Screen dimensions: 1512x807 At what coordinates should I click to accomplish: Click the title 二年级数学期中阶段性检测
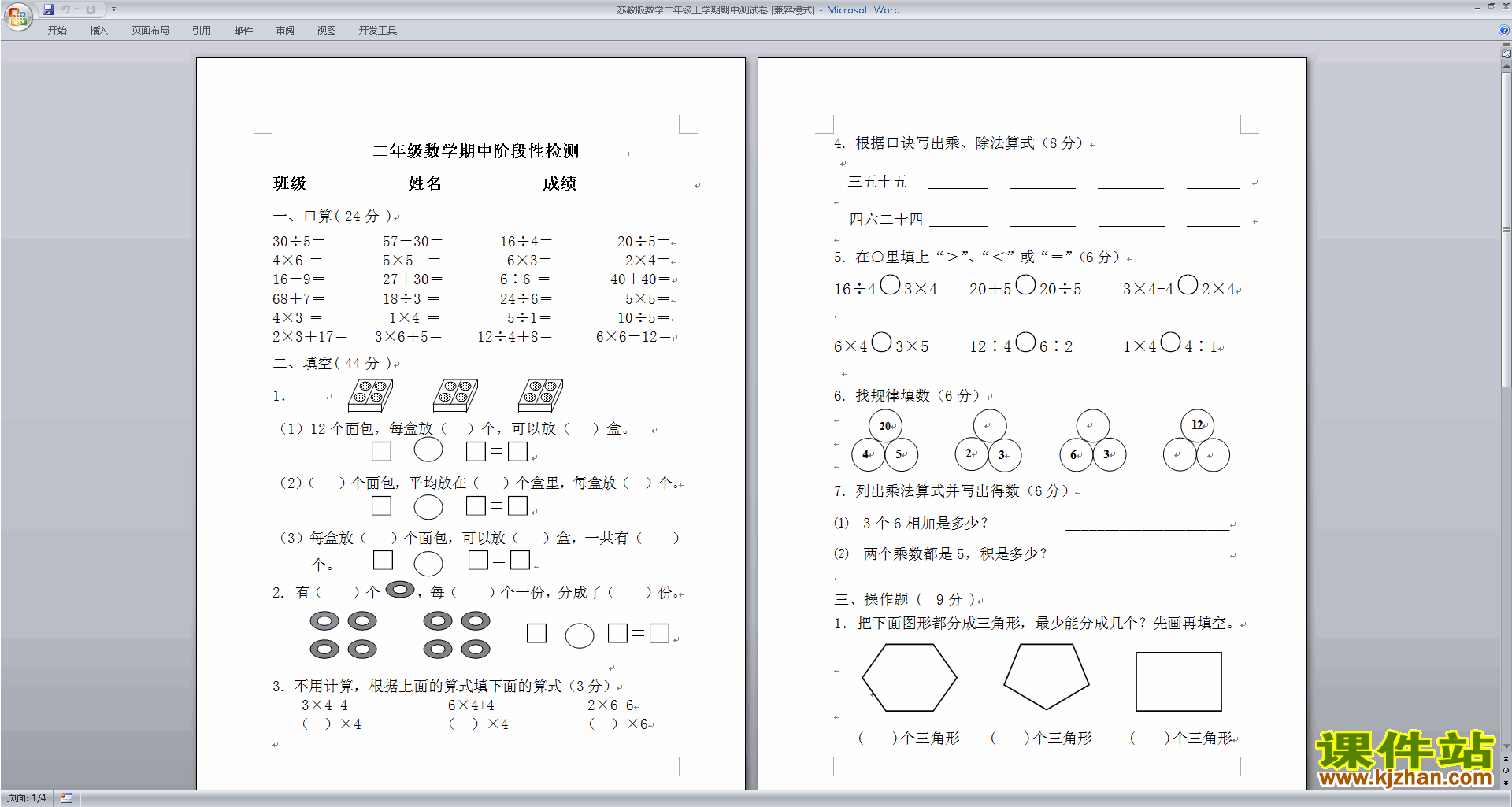tap(476, 151)
